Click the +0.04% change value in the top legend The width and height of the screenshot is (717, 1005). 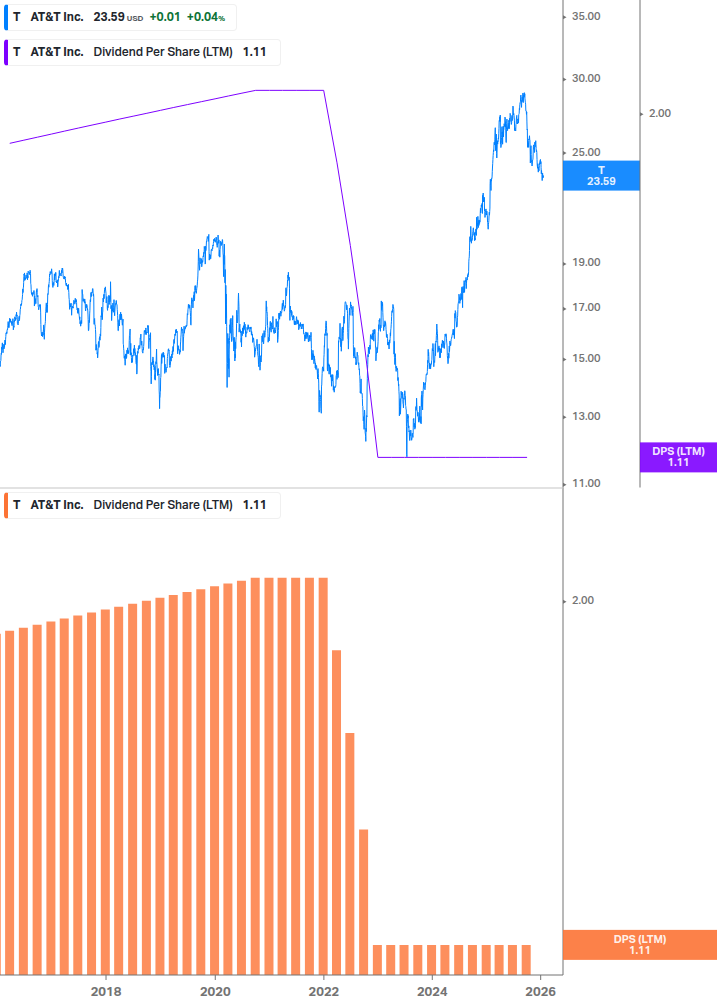tap(207, 17)
